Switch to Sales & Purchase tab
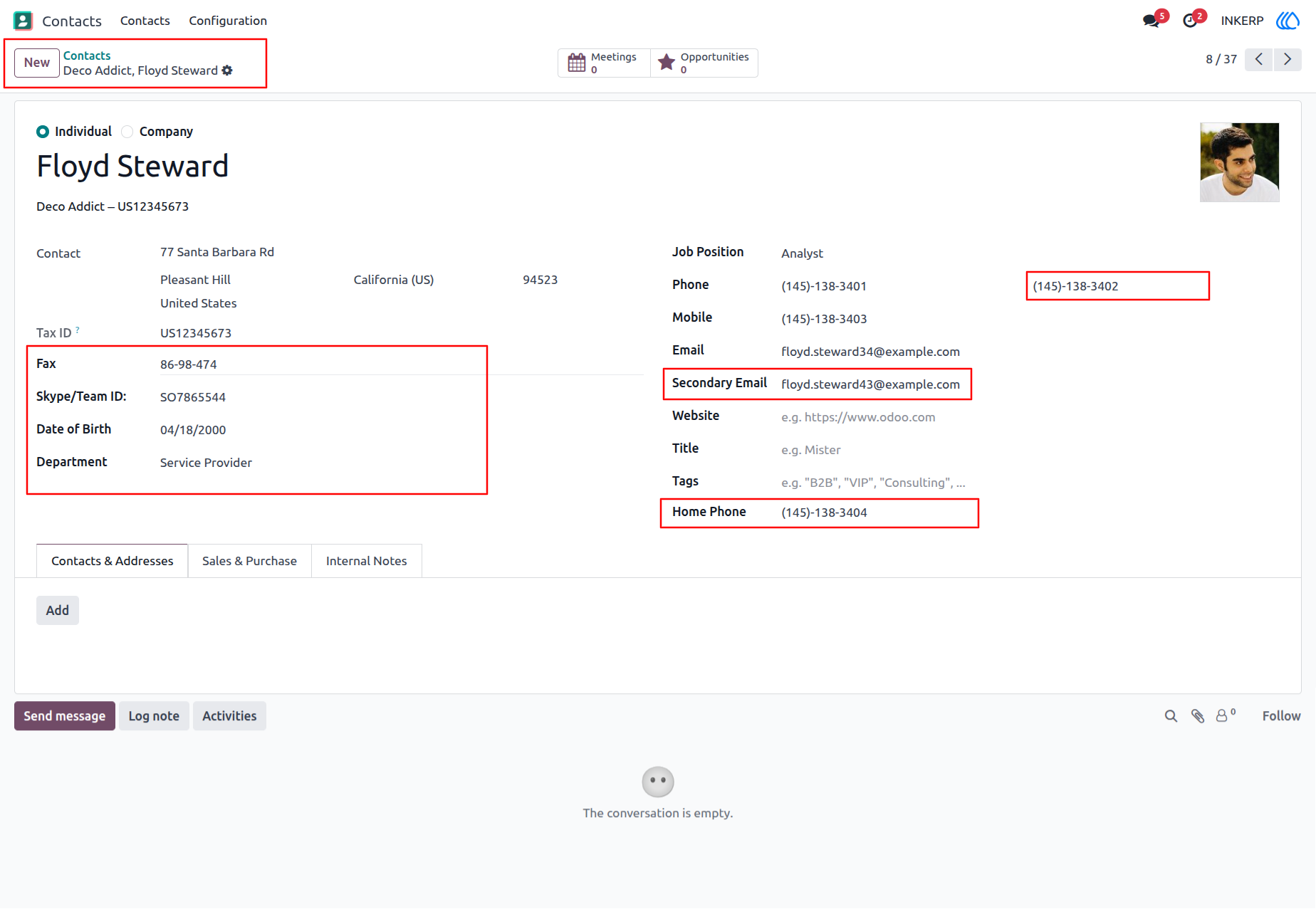 (x=249, y=561)
